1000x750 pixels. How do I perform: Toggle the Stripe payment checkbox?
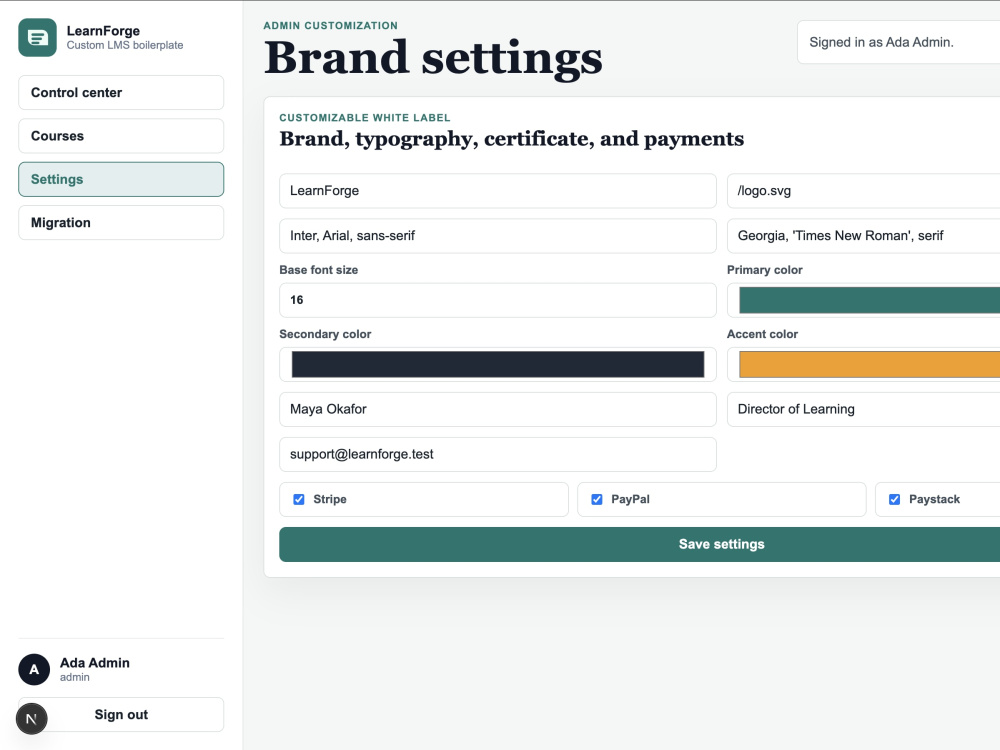click(298, 499)
